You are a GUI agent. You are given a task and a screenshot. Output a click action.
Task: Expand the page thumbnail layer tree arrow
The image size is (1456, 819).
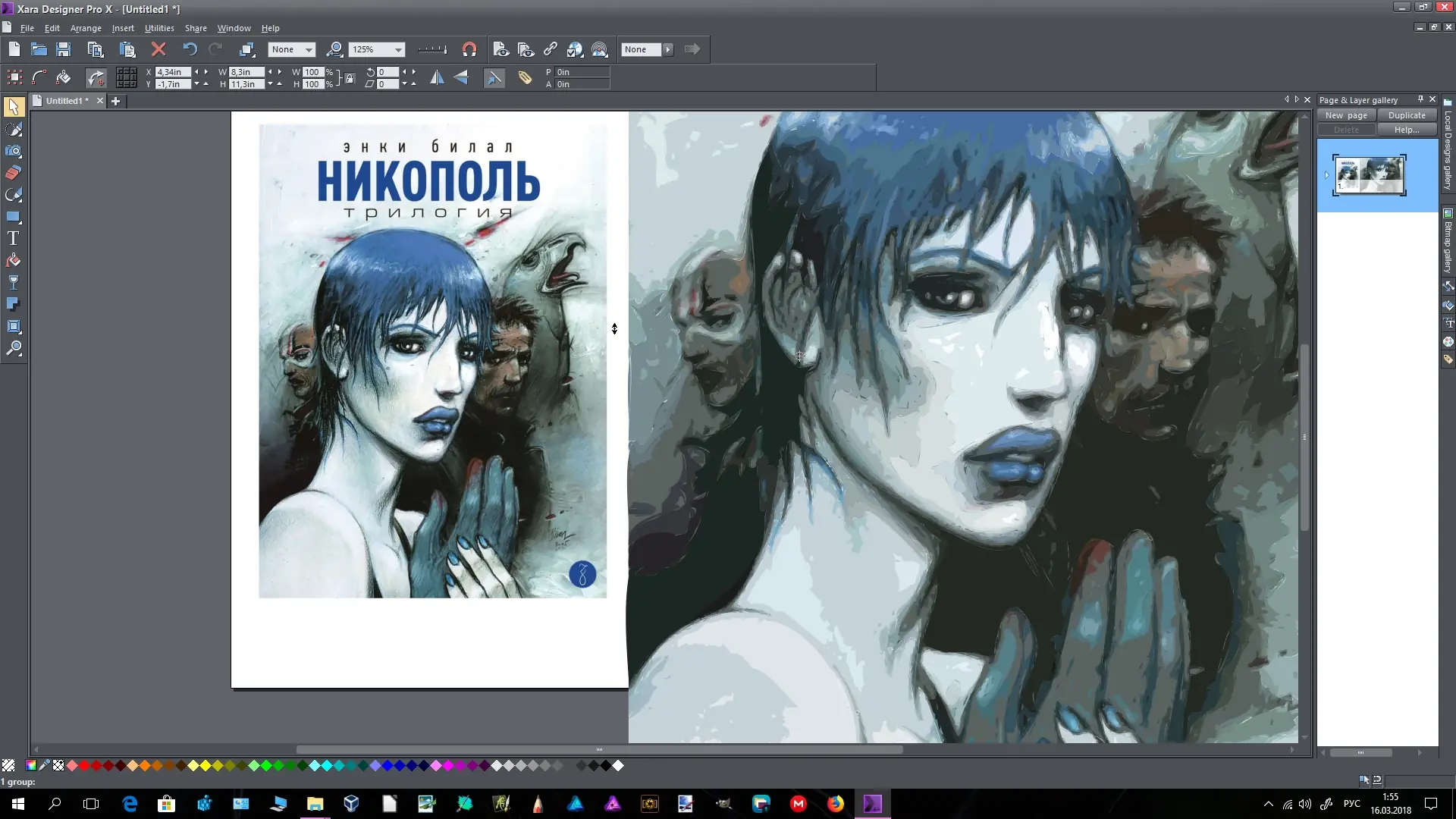tap(1326, 175)
